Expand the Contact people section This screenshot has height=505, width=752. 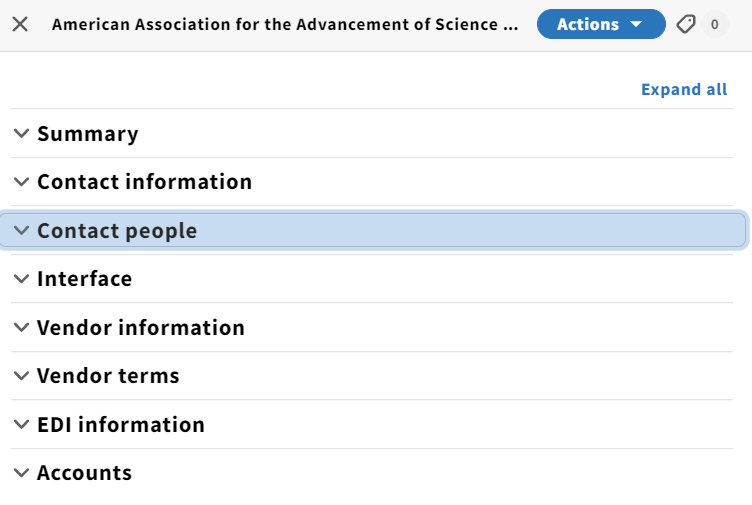[x=373, y=230]
